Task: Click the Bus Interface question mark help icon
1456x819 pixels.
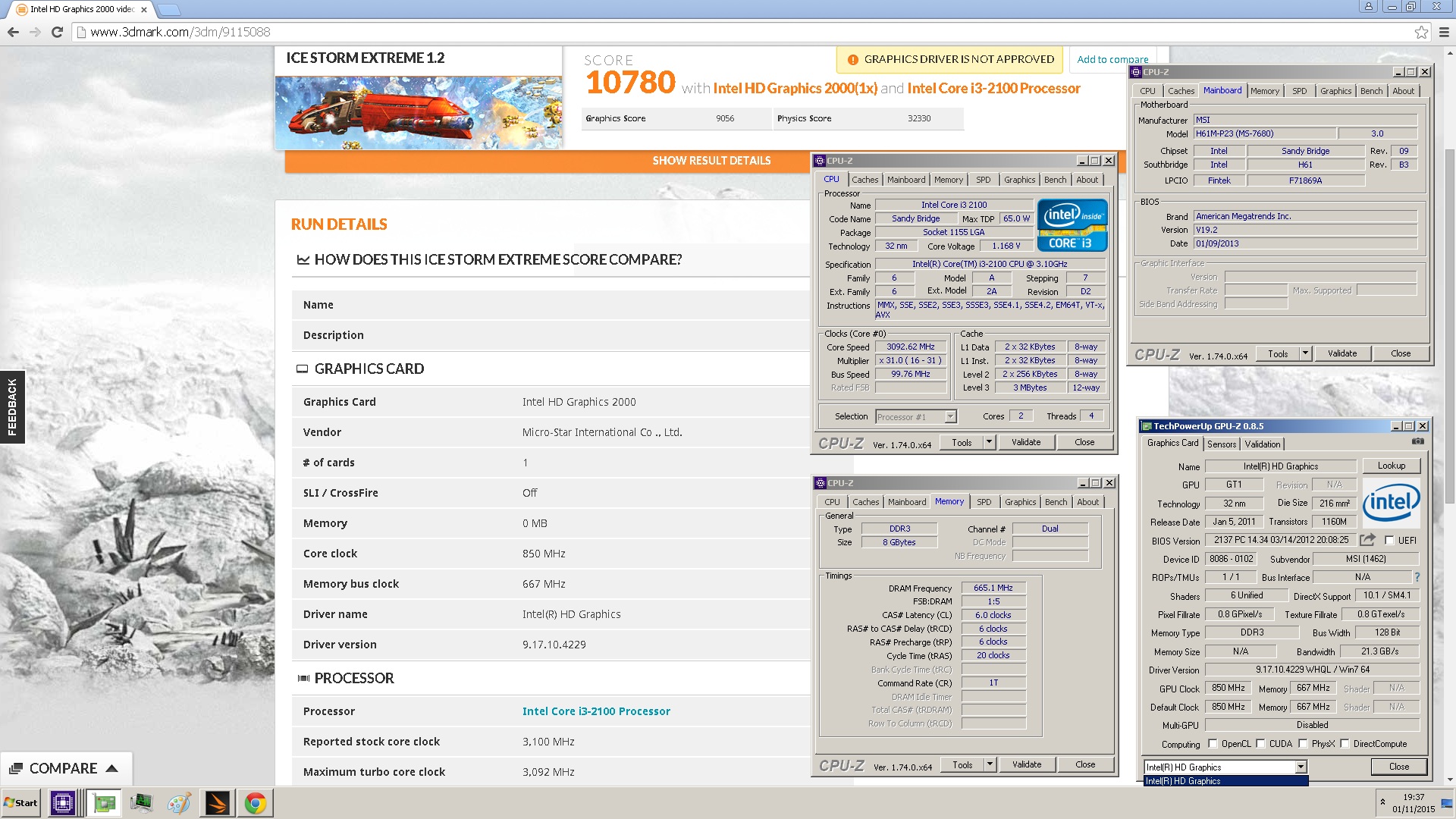Action: [1417, 577]
